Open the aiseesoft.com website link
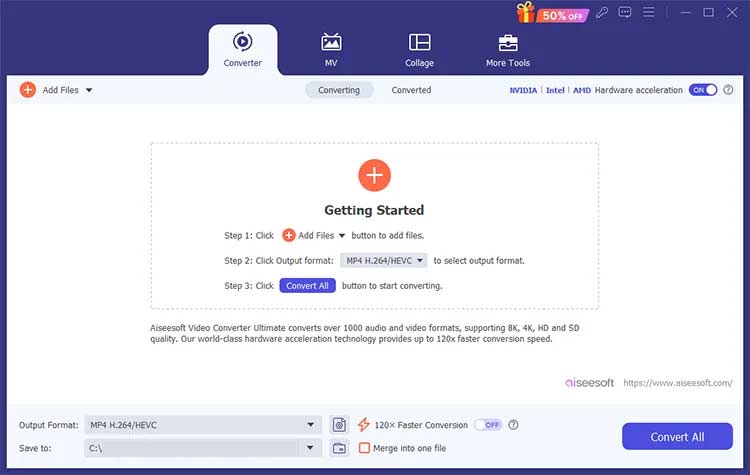750x475 pixels. (x=678, y=383)
